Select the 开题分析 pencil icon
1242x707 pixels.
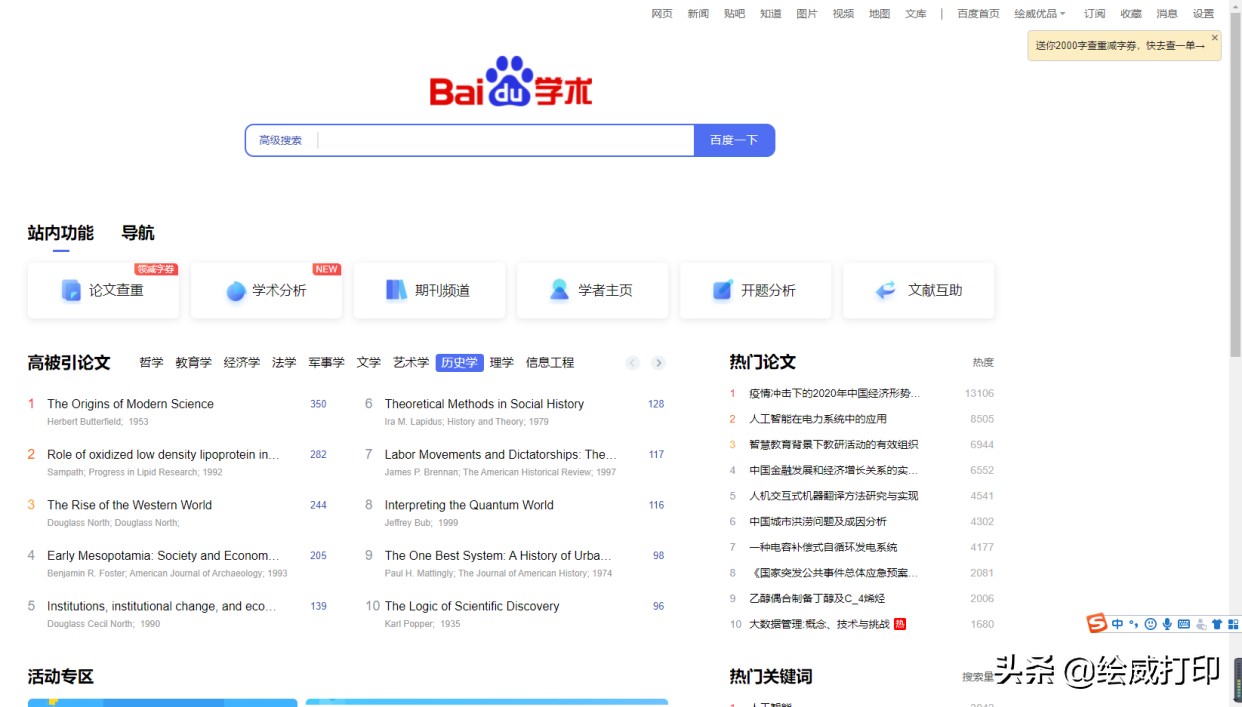pos(722,290)
